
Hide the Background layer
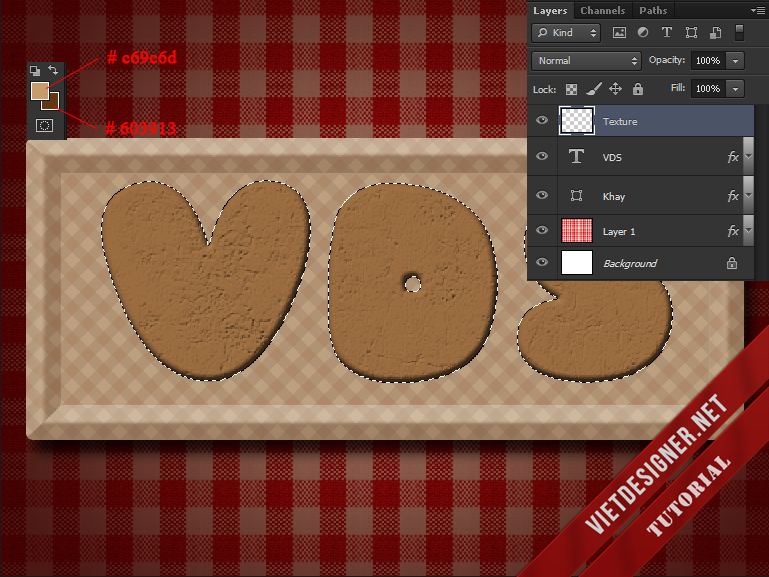click(542, 262)
